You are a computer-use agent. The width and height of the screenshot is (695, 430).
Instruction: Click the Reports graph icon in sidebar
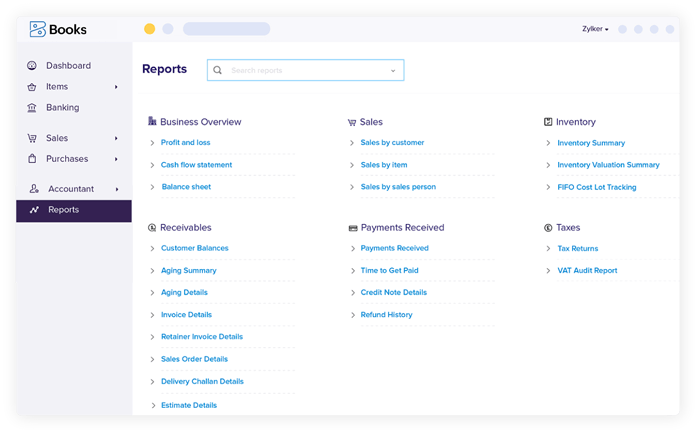tap(34, 210)
